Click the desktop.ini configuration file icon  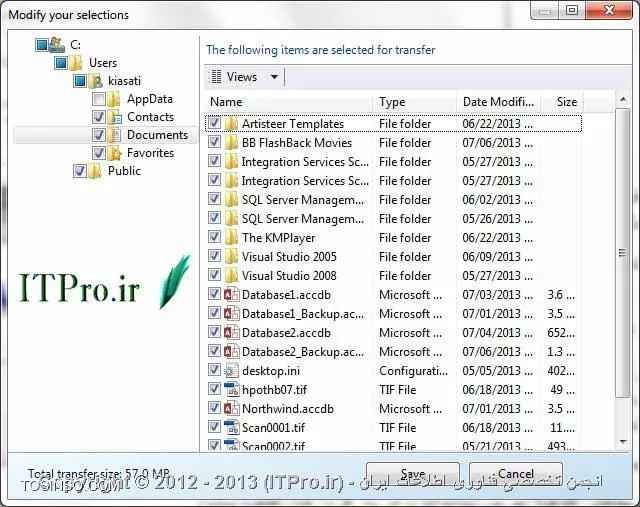pos(231,370)
